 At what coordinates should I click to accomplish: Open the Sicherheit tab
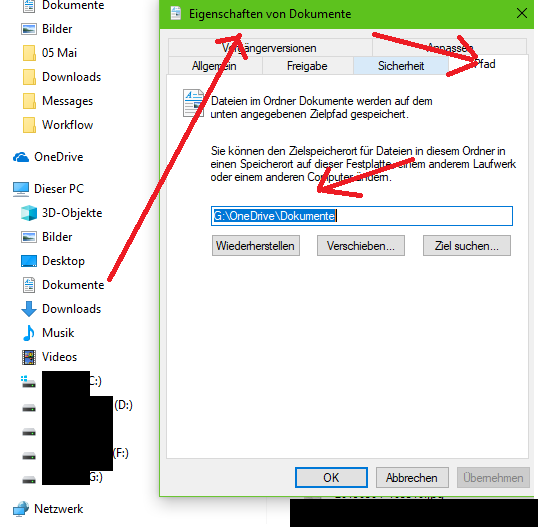(401, 66)
